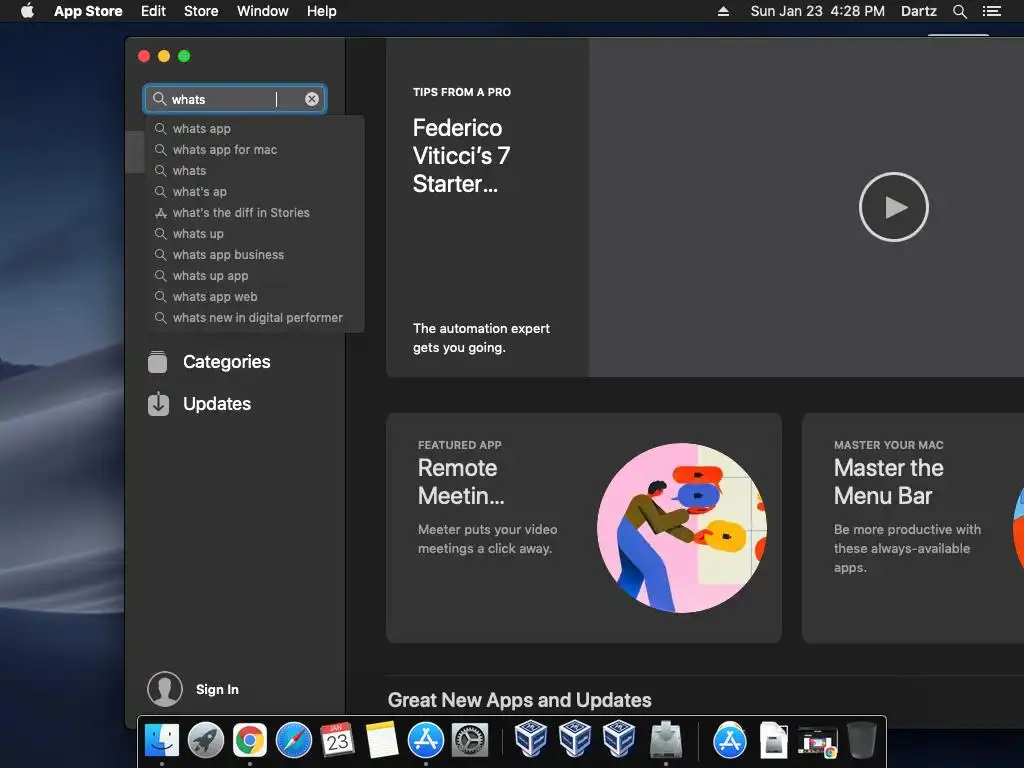1024x768 pixels.
Task: Open the Trash in the Dock
Action: point(861,741)
